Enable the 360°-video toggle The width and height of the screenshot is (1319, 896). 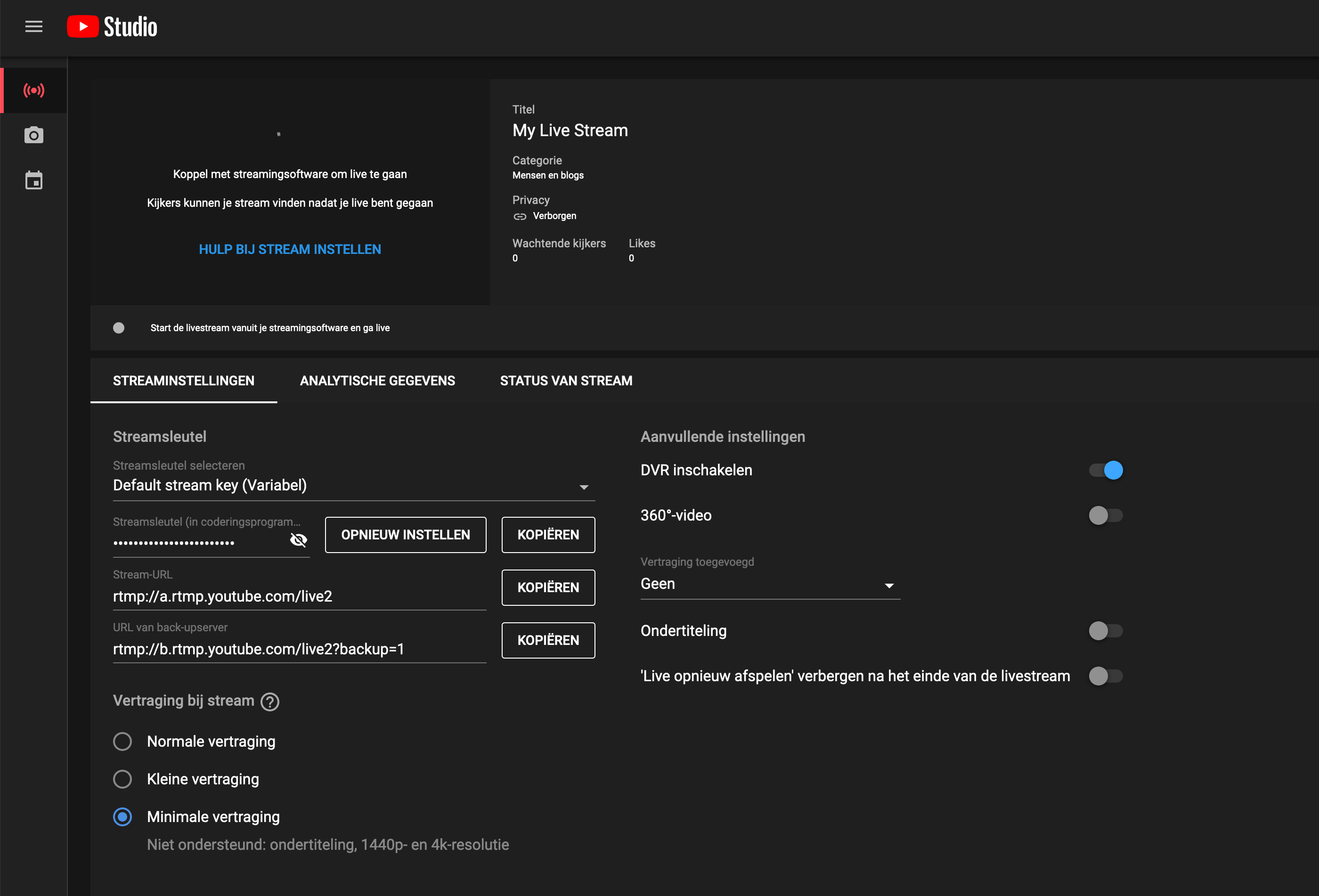click(x=1105, y=515)
